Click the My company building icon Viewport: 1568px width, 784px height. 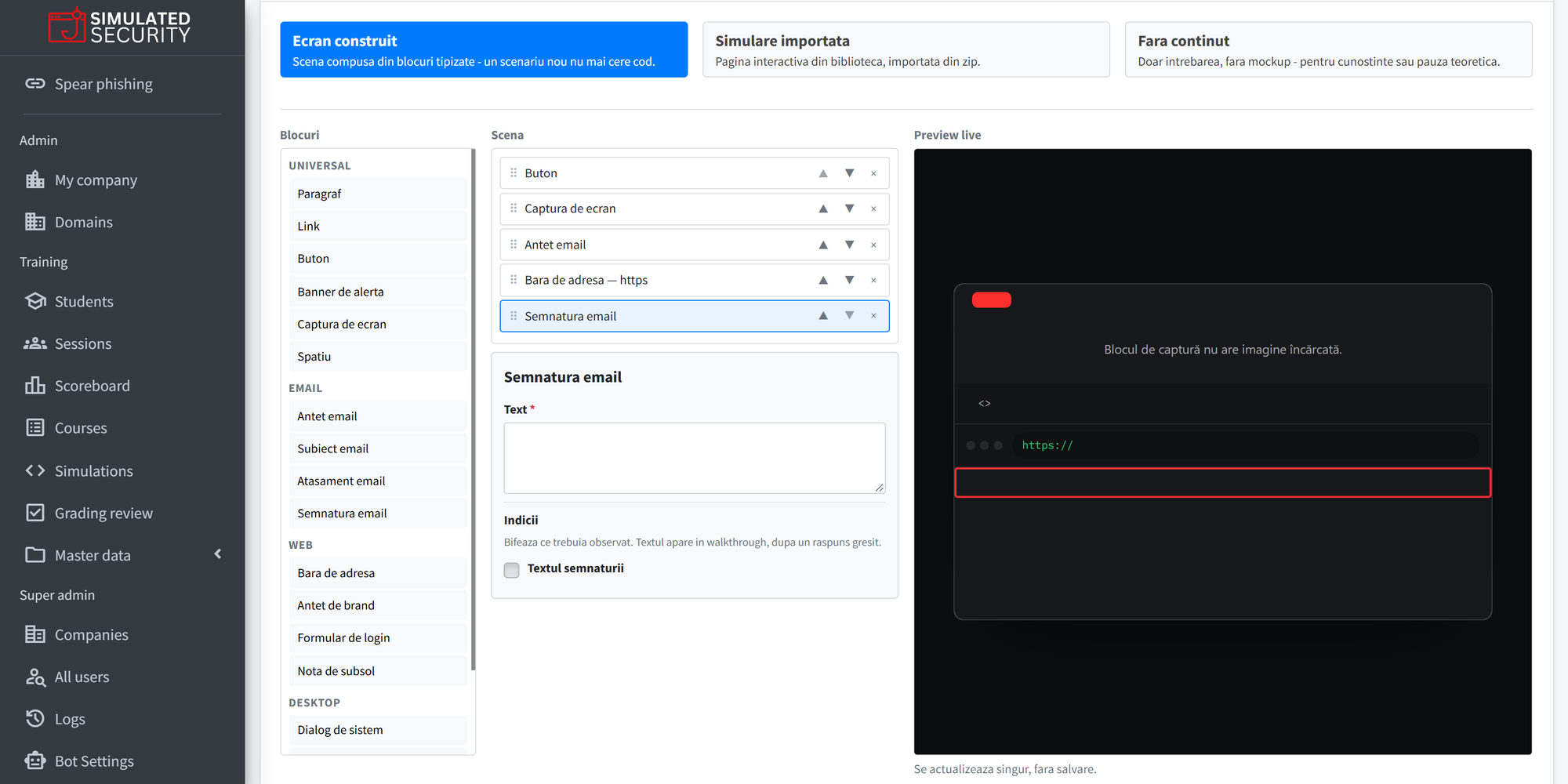tap(35, 180)
